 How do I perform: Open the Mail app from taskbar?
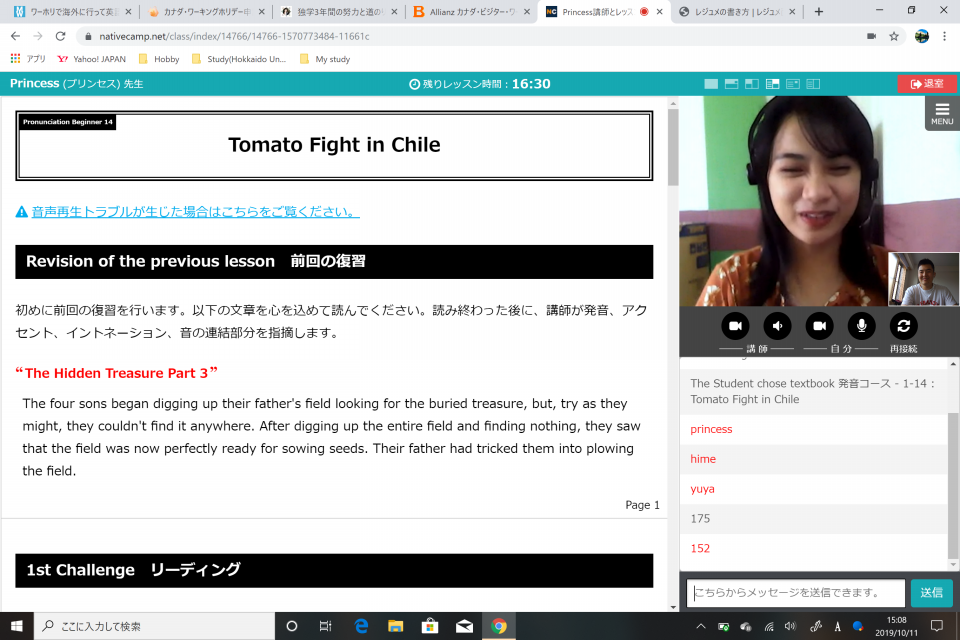click(x=464, y=626)
